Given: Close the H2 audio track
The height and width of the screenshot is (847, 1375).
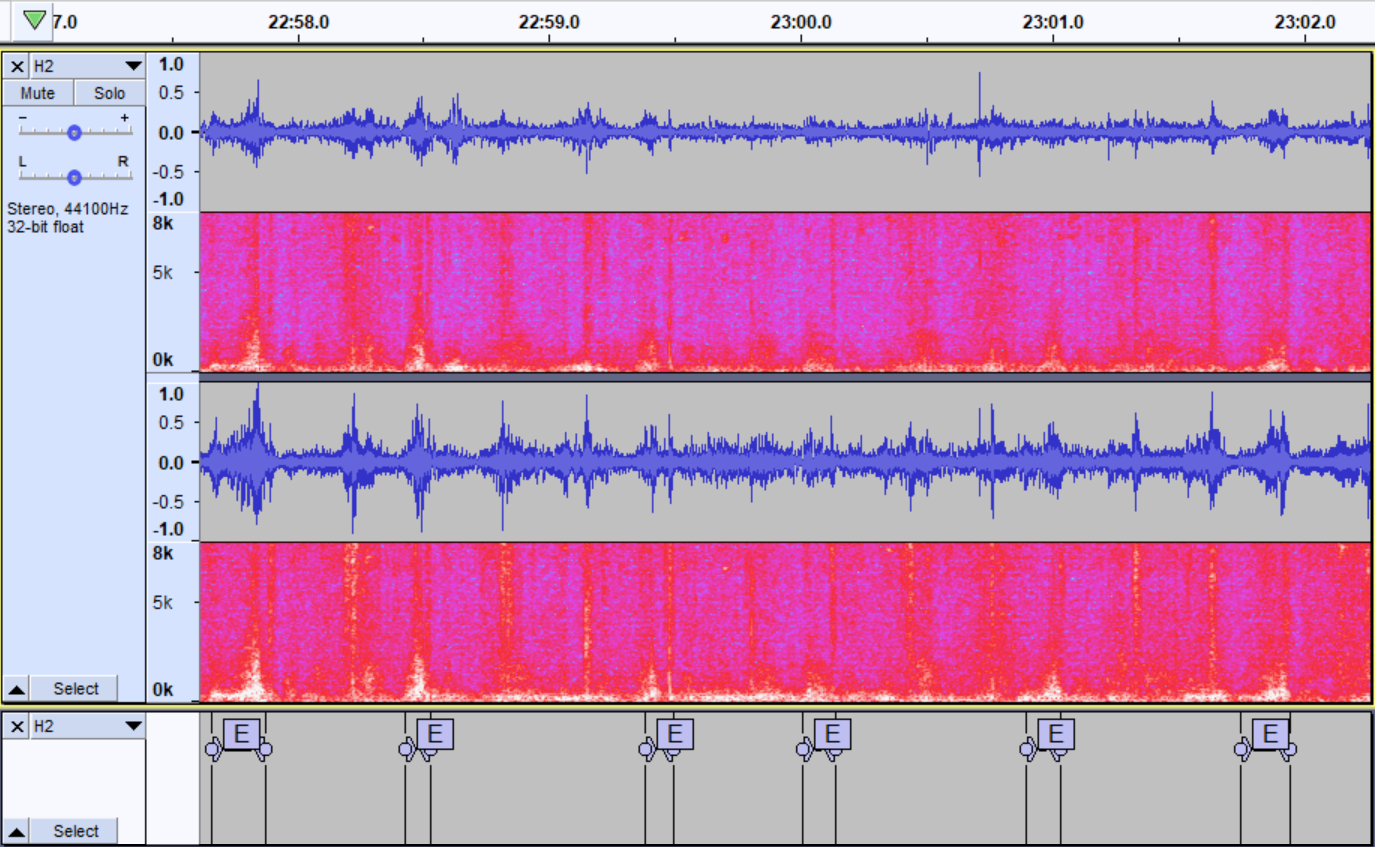Looking at the screenshot, I should [16, 66].
